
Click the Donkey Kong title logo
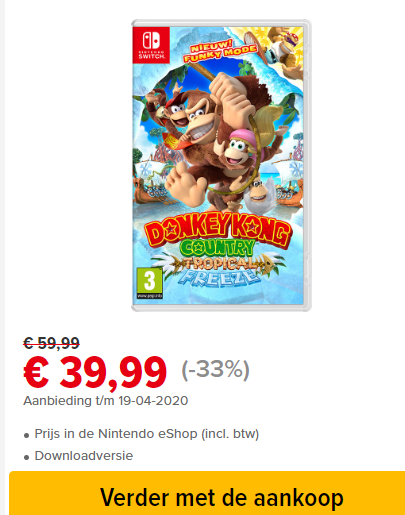click(x=218, y=230)
